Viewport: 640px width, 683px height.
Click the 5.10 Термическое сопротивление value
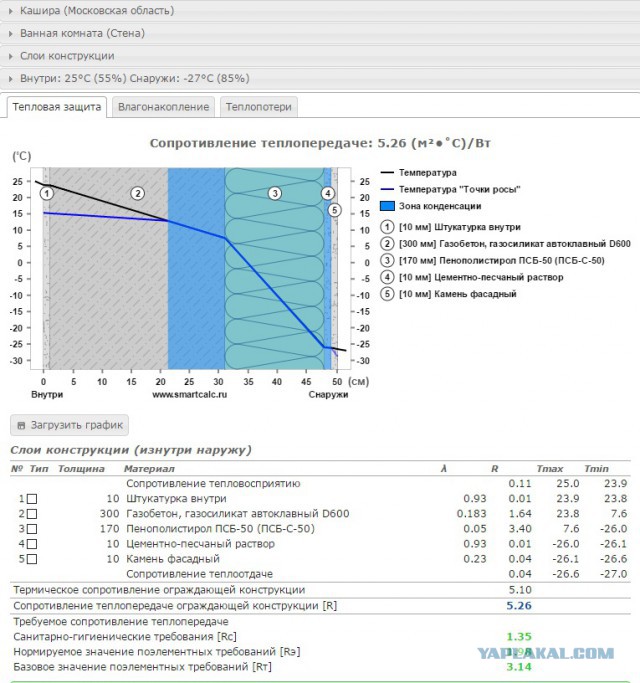click(520, 590)
